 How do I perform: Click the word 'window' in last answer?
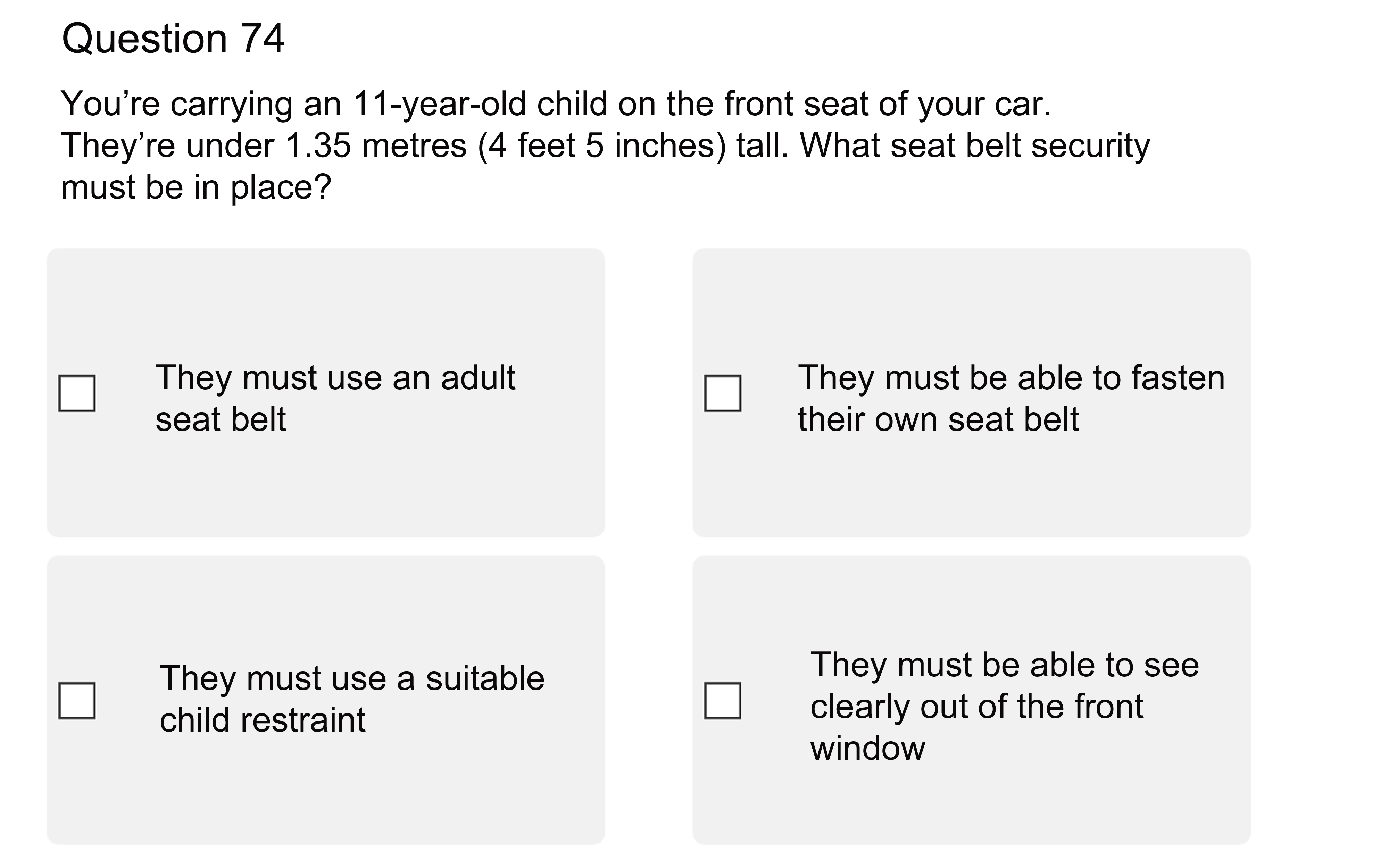click(x=867, y=748)
